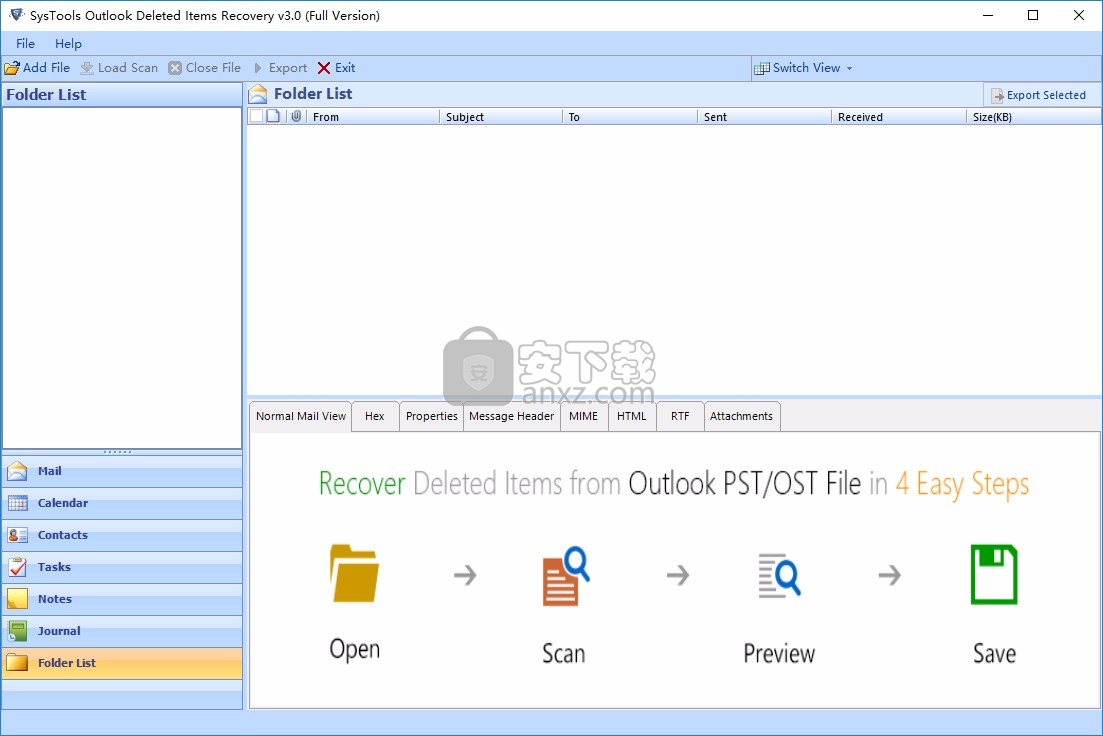Click the attachment paperclip column header

click(296, 116)
